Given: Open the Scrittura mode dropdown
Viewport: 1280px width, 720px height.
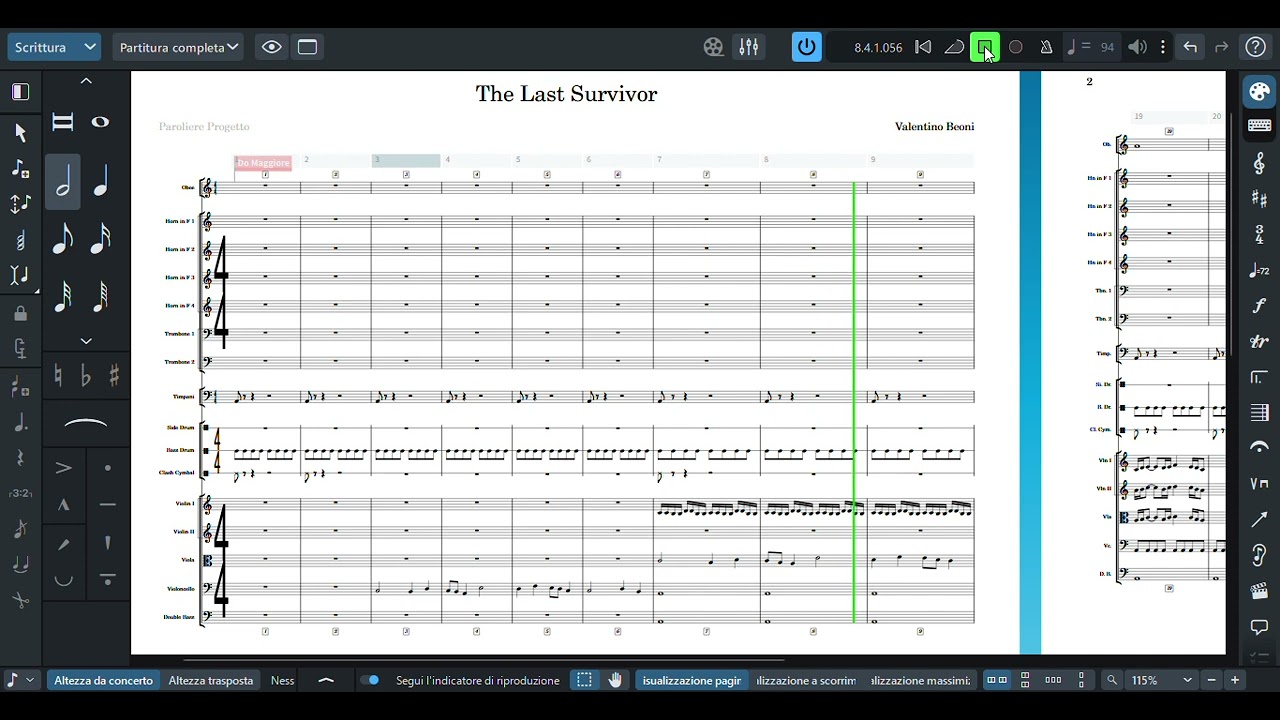Looking at the screenshot, I should [x=54, y=47].
